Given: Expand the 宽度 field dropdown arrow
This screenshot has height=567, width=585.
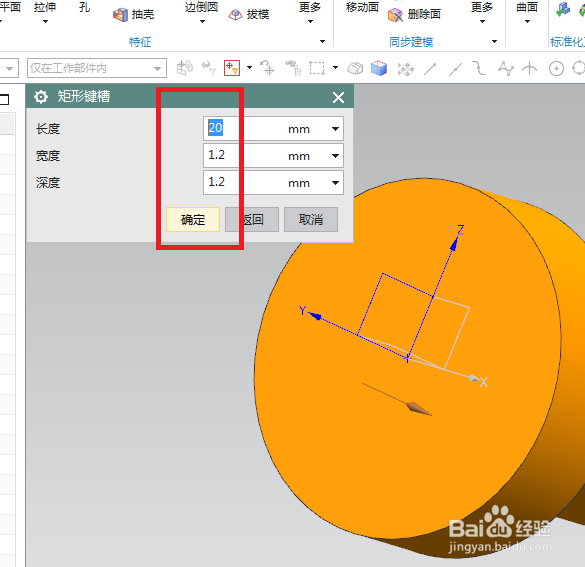Looking at the screenshot, I should click(x=335, y=156).
